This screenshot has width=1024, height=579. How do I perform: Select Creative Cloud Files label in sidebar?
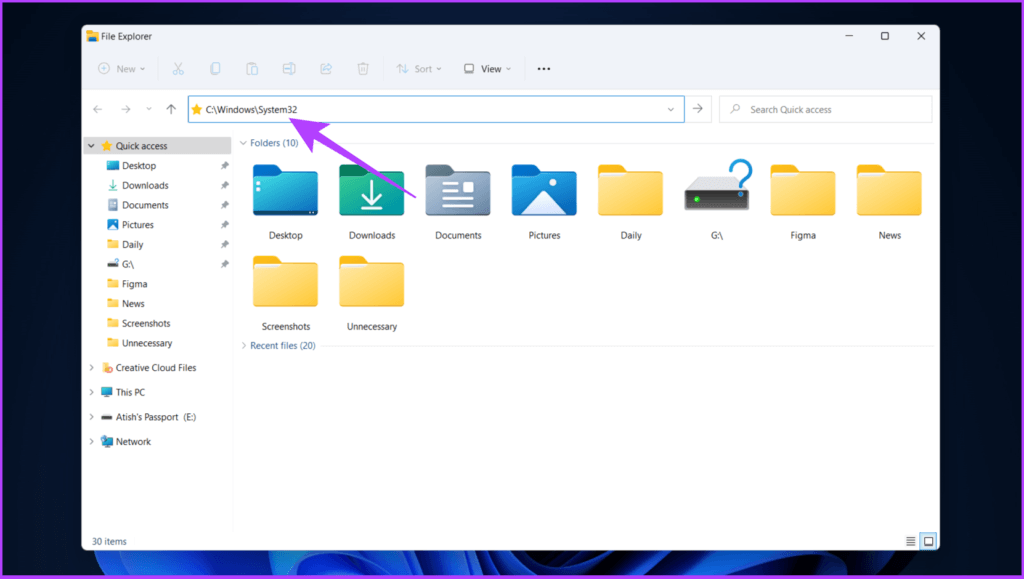[x=155, y=368]
